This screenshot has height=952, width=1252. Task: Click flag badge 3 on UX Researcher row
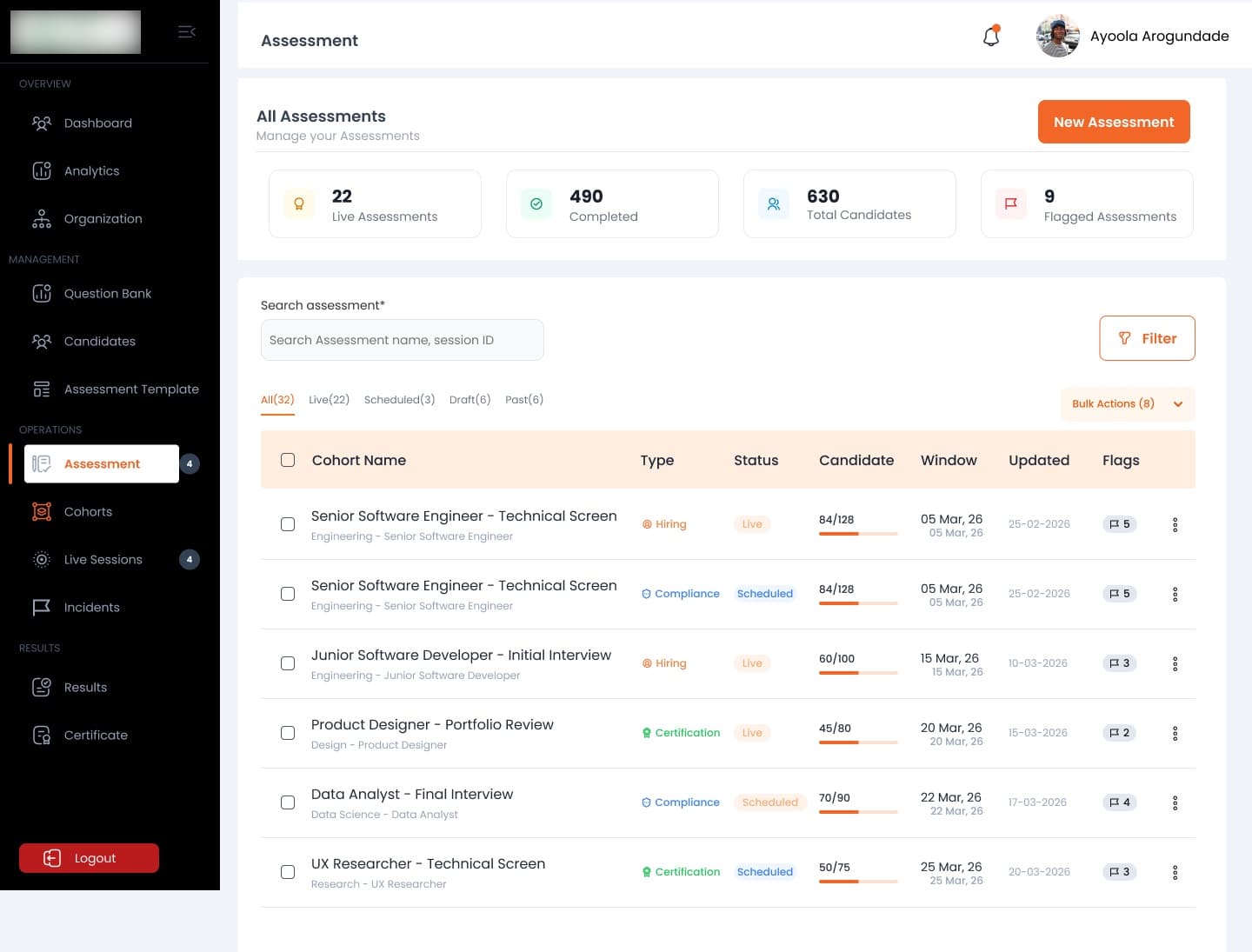coord(1120,872)
